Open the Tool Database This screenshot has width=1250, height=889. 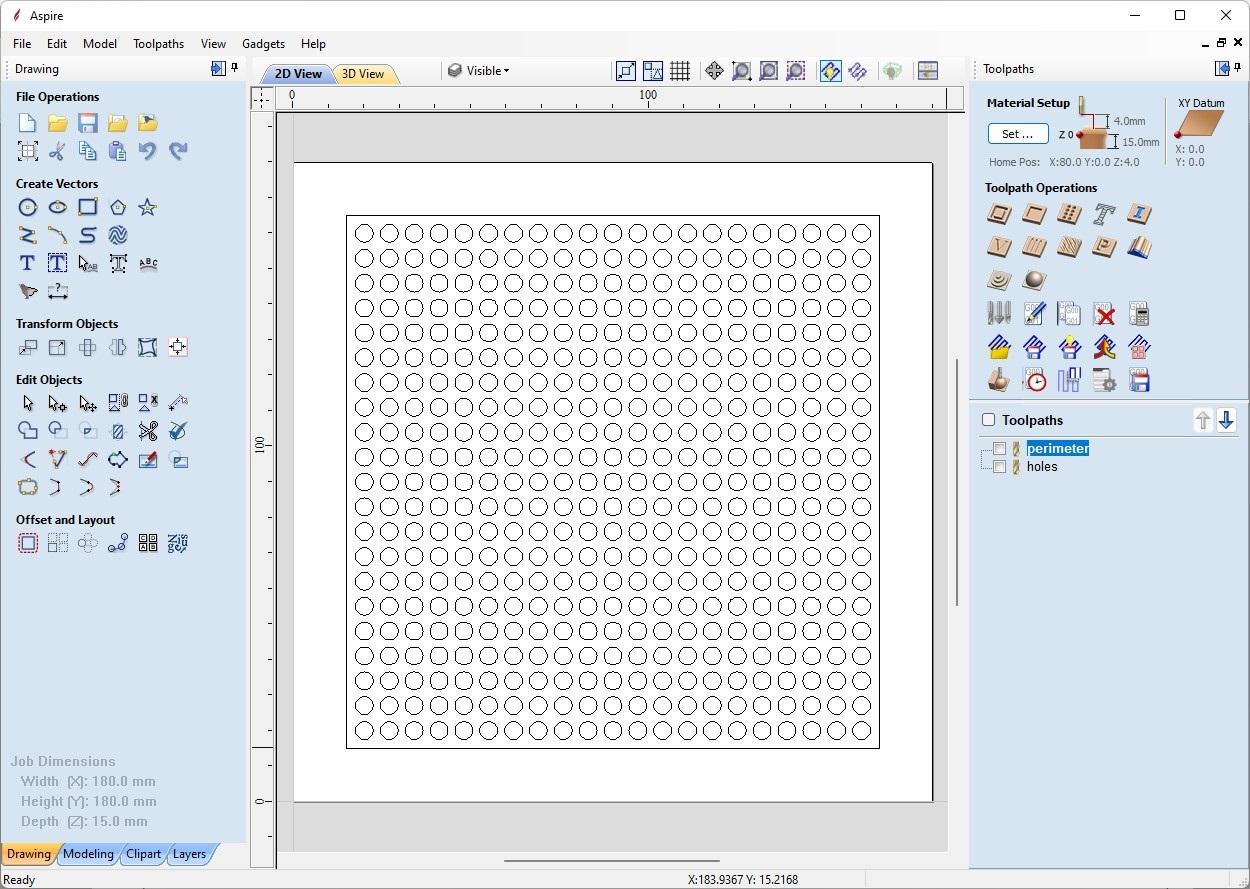pos(999,314)
